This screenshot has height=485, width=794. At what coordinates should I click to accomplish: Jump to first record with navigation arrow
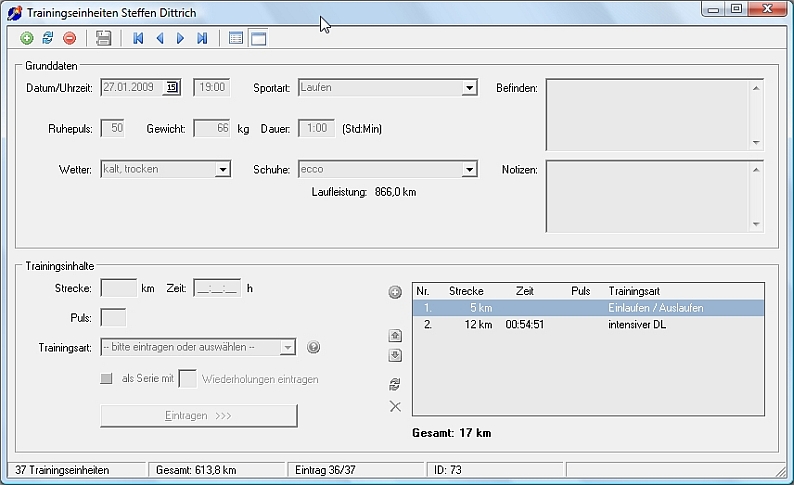coord(138,38)
